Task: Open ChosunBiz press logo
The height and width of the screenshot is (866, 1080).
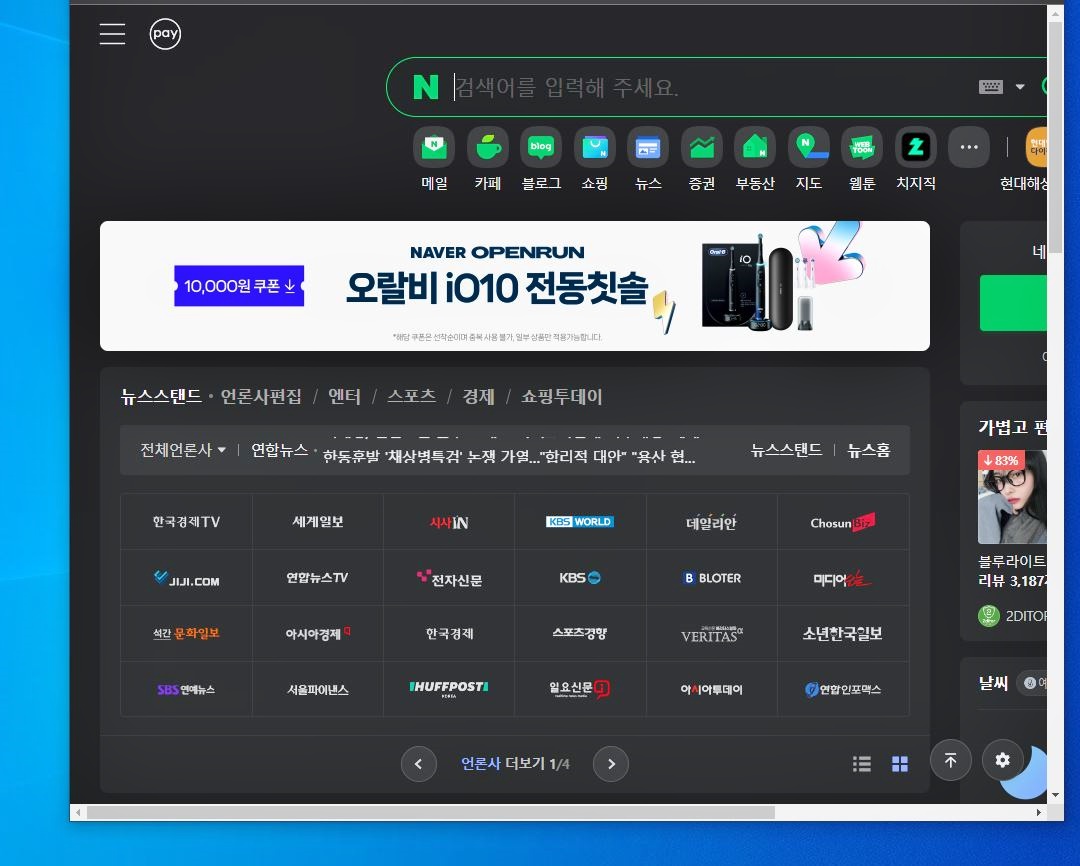Action: [843, 522]
